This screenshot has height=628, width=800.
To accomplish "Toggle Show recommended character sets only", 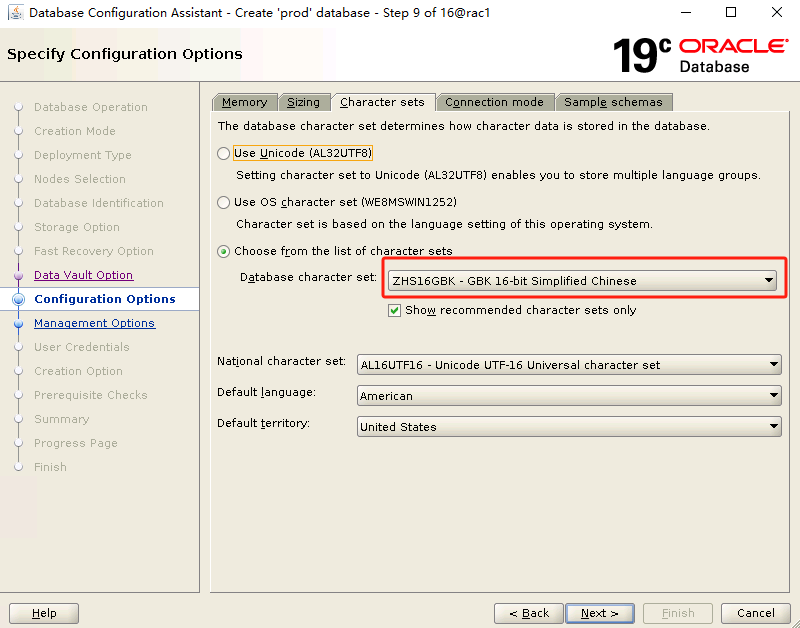I will (394, 311).
